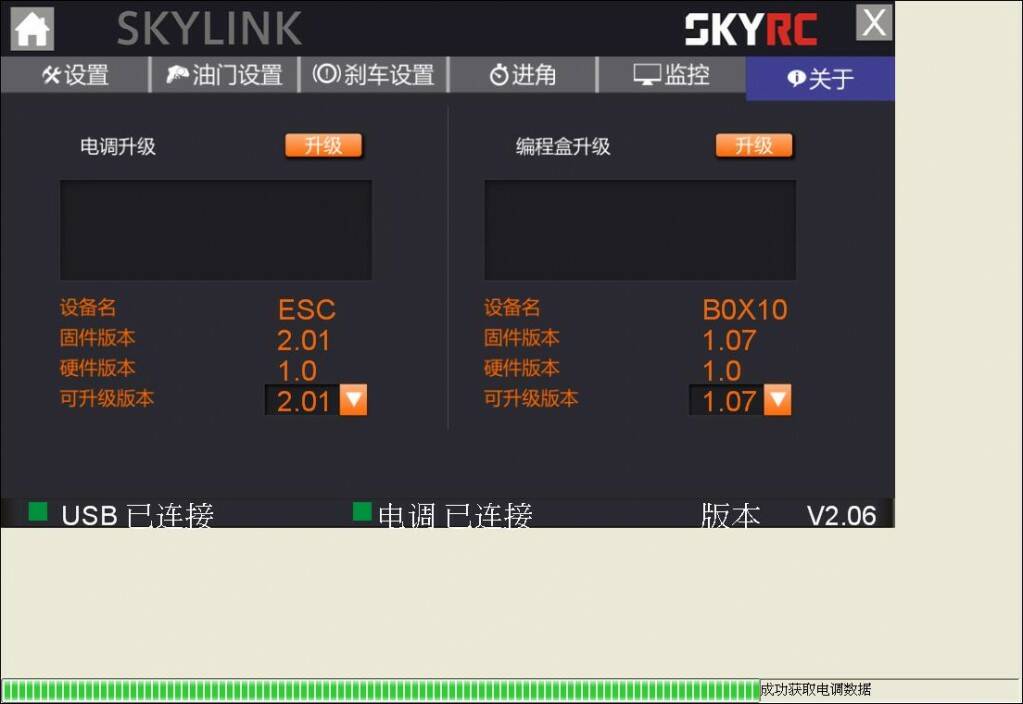Open the 刹车设置 brake settings tab

(x=373, y=74)
